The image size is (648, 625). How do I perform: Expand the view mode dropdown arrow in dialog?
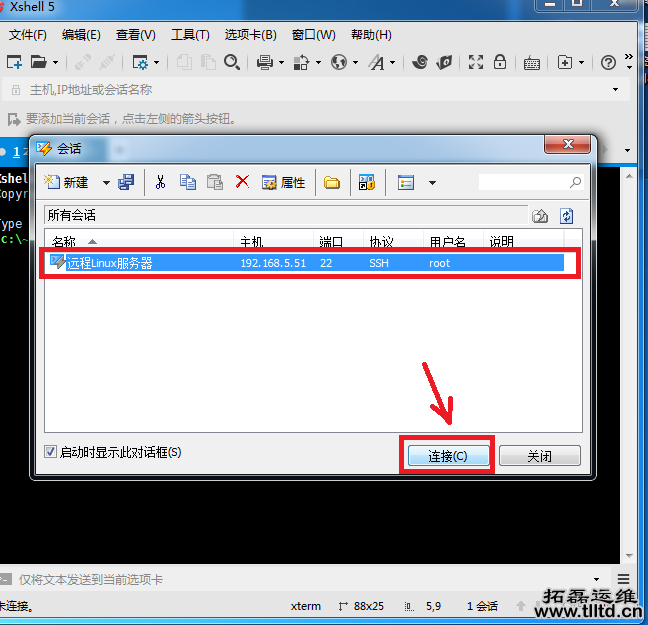(x=432, y=183)
